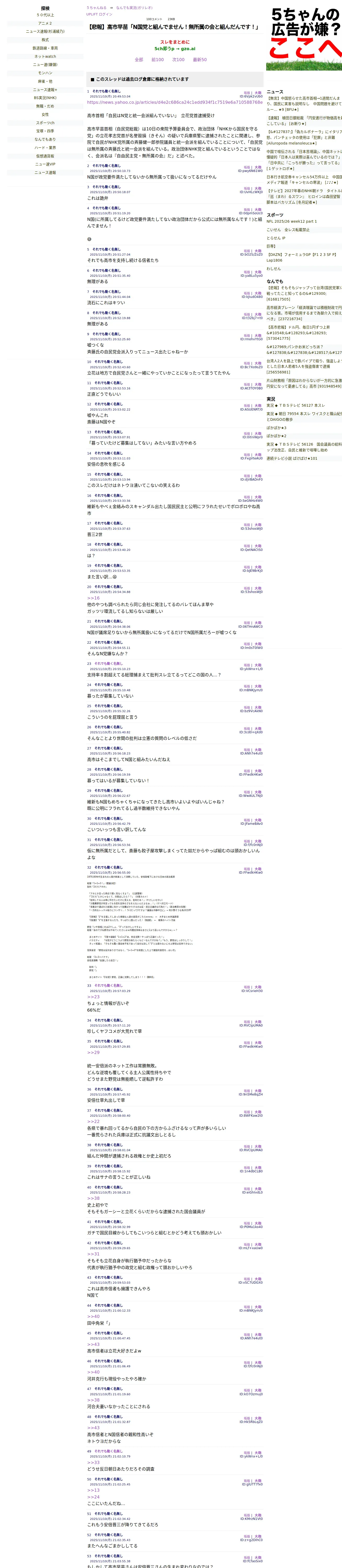
Task: Open the 連続テレビ小説 ばけばけ★101 thread
Action: tap(292, 458)
